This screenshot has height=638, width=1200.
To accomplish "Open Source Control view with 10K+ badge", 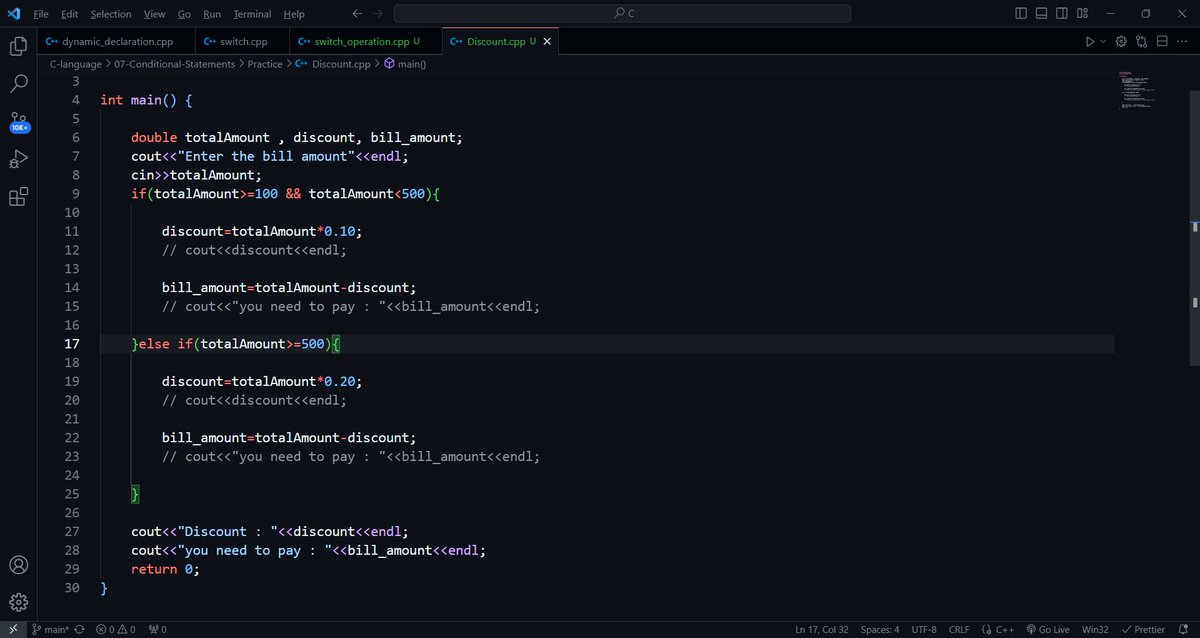I will pyautogui.click(x=19, y=121).
